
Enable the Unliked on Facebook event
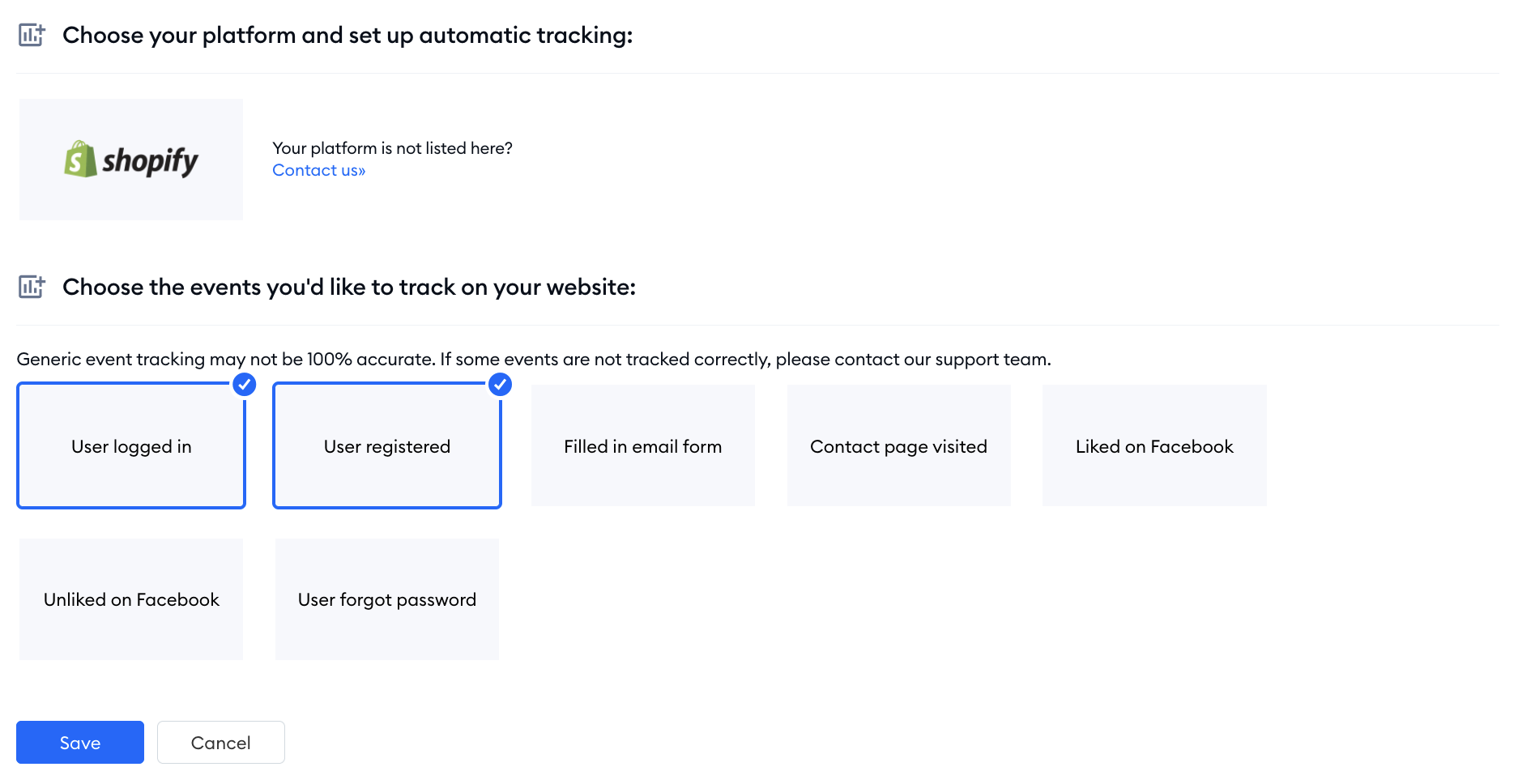coord(131,599)
